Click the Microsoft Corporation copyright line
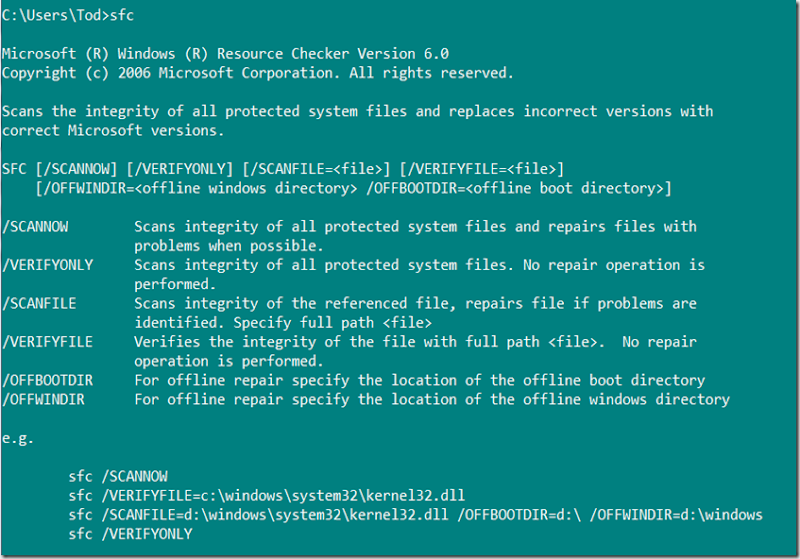 tap(257, 73)
